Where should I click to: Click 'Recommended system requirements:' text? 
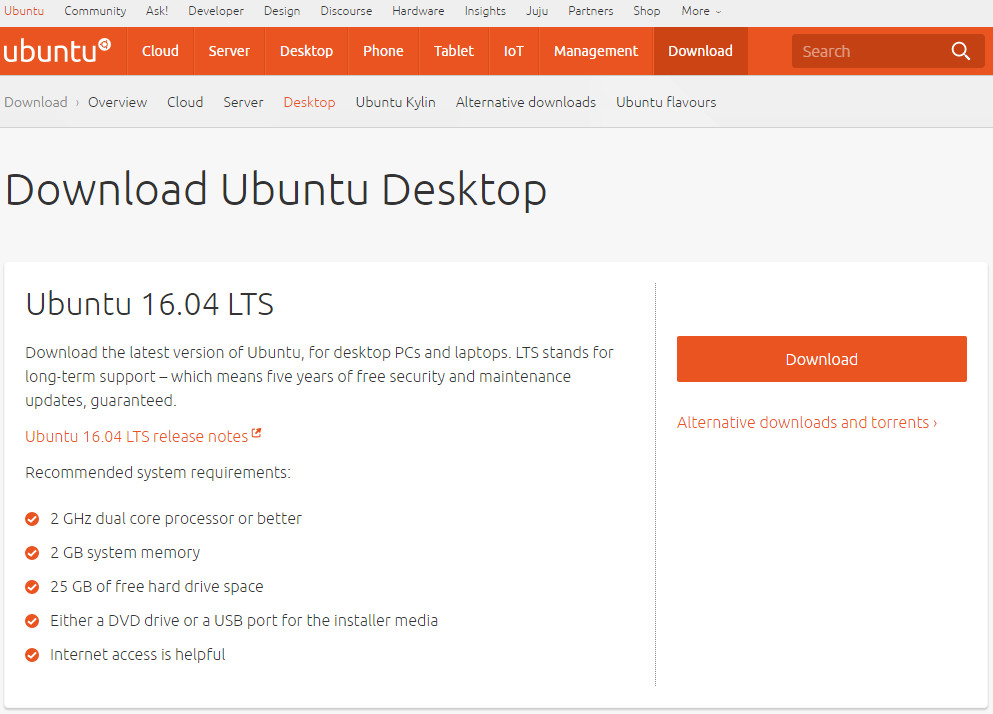pos(158,473)
